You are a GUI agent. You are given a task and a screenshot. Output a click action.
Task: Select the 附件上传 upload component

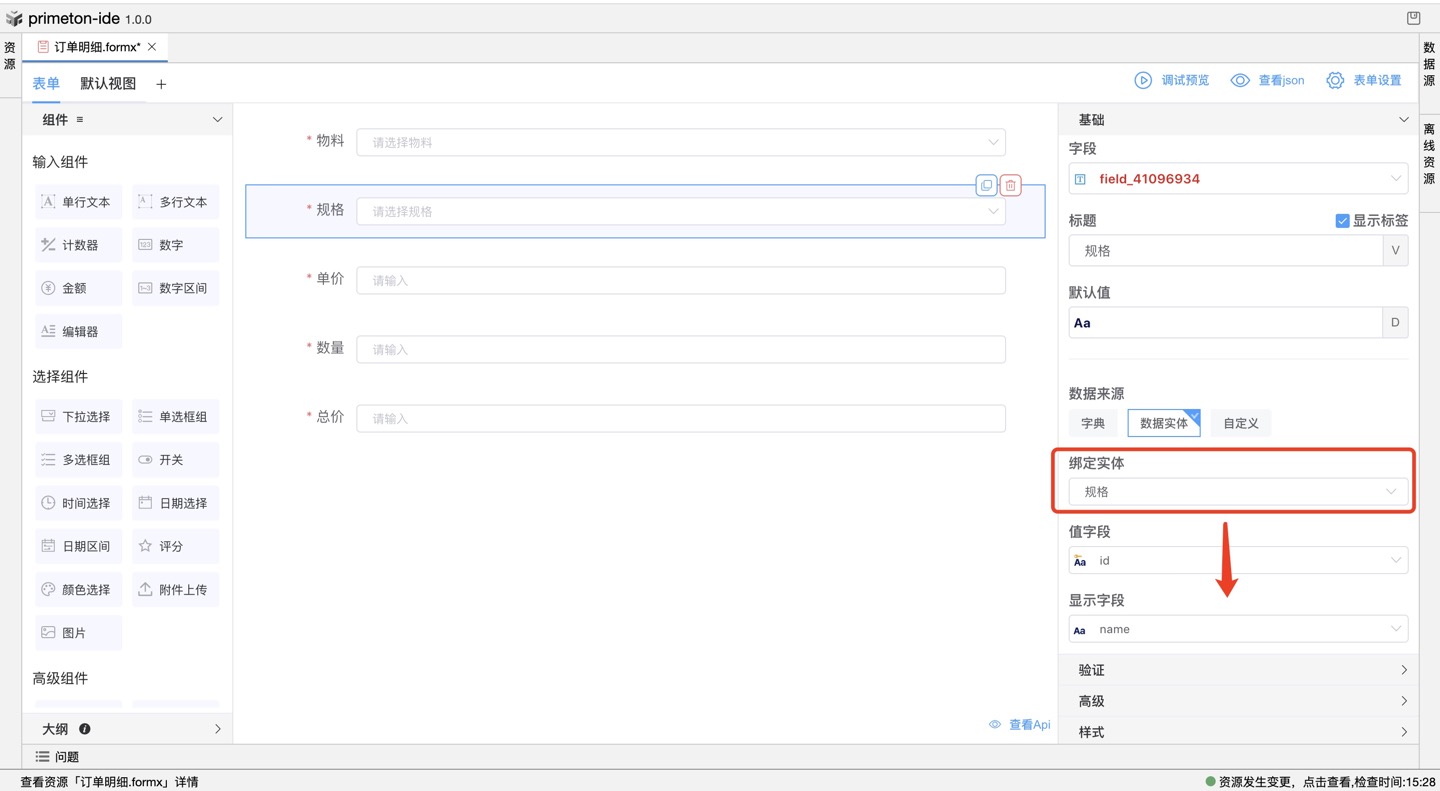pos(174,590)
